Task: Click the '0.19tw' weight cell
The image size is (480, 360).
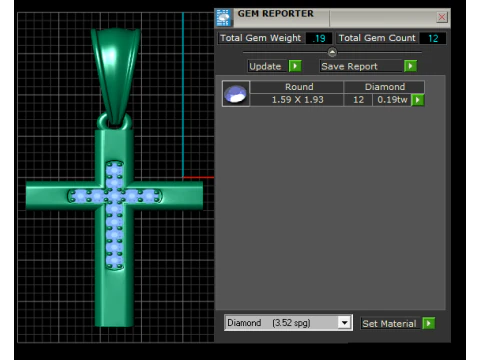Action: tap(392, 100)
